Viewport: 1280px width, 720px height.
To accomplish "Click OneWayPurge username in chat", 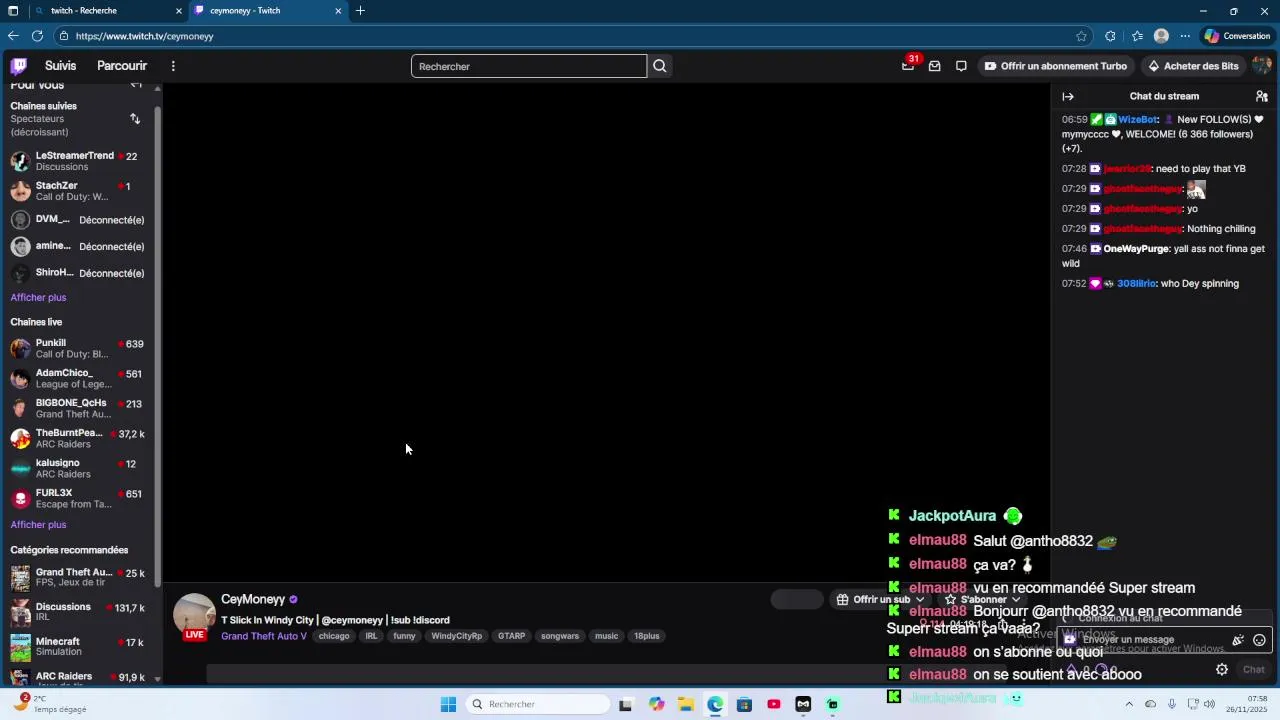I will click(x=1136, y=249).
